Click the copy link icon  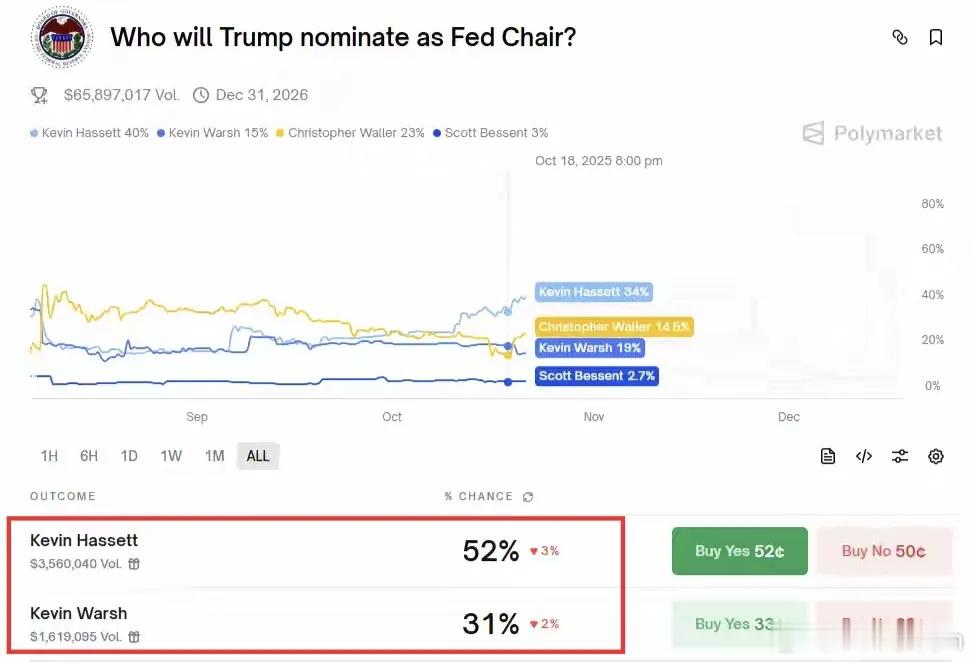point(900,37)
